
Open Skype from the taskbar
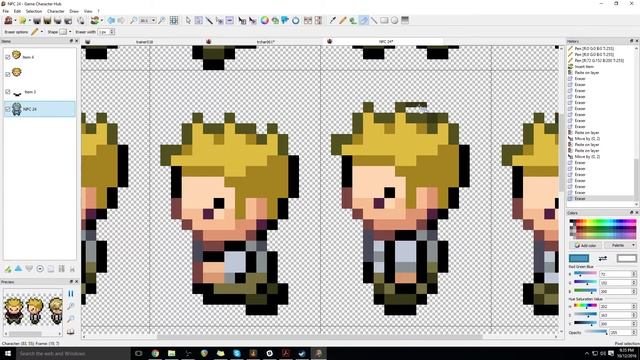click(237, 353)
